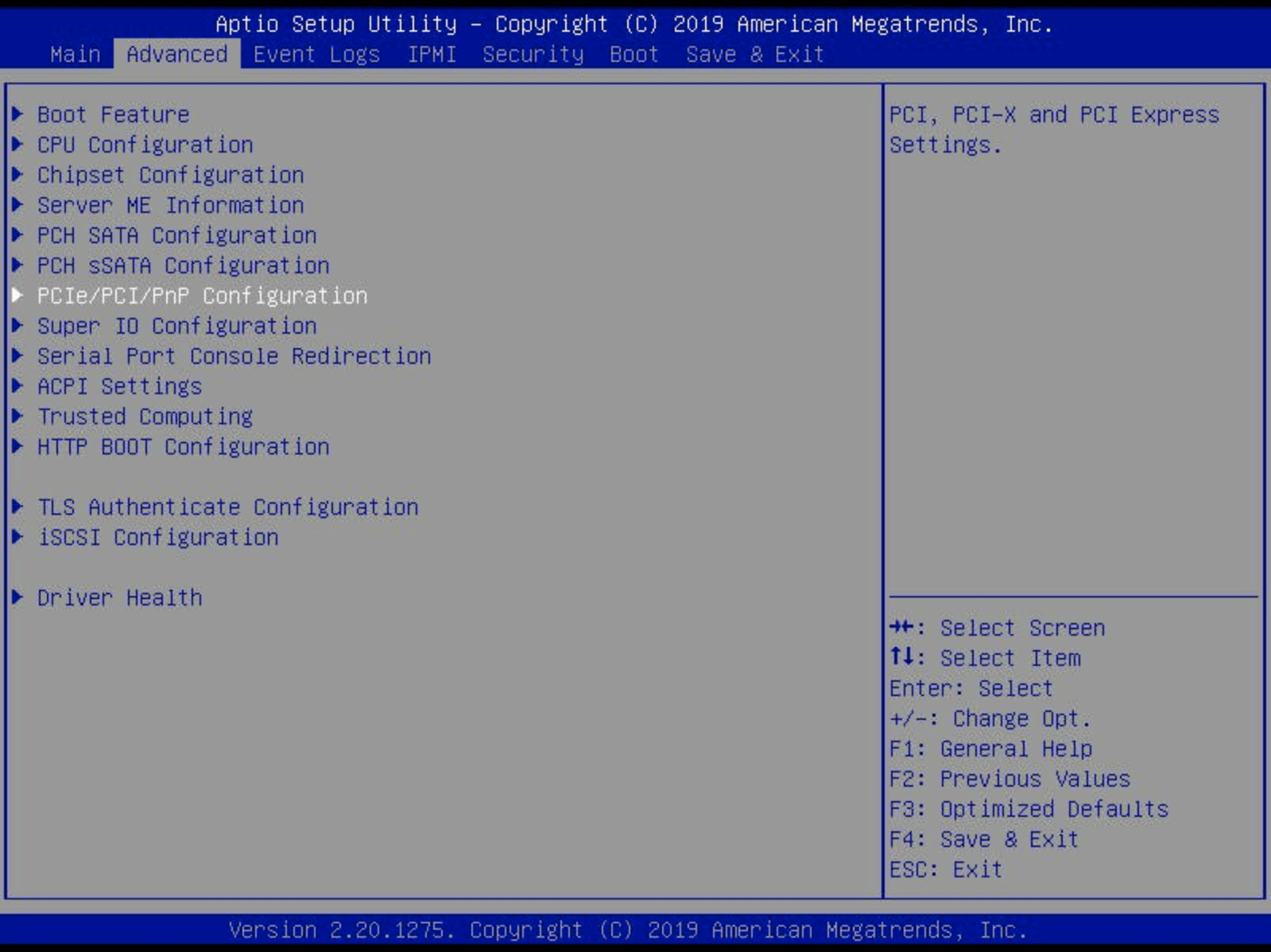The width and height of the screenshot is (1271, 952).
Task: Switch to Event Logs tab
Action: [x=316, y=54]
